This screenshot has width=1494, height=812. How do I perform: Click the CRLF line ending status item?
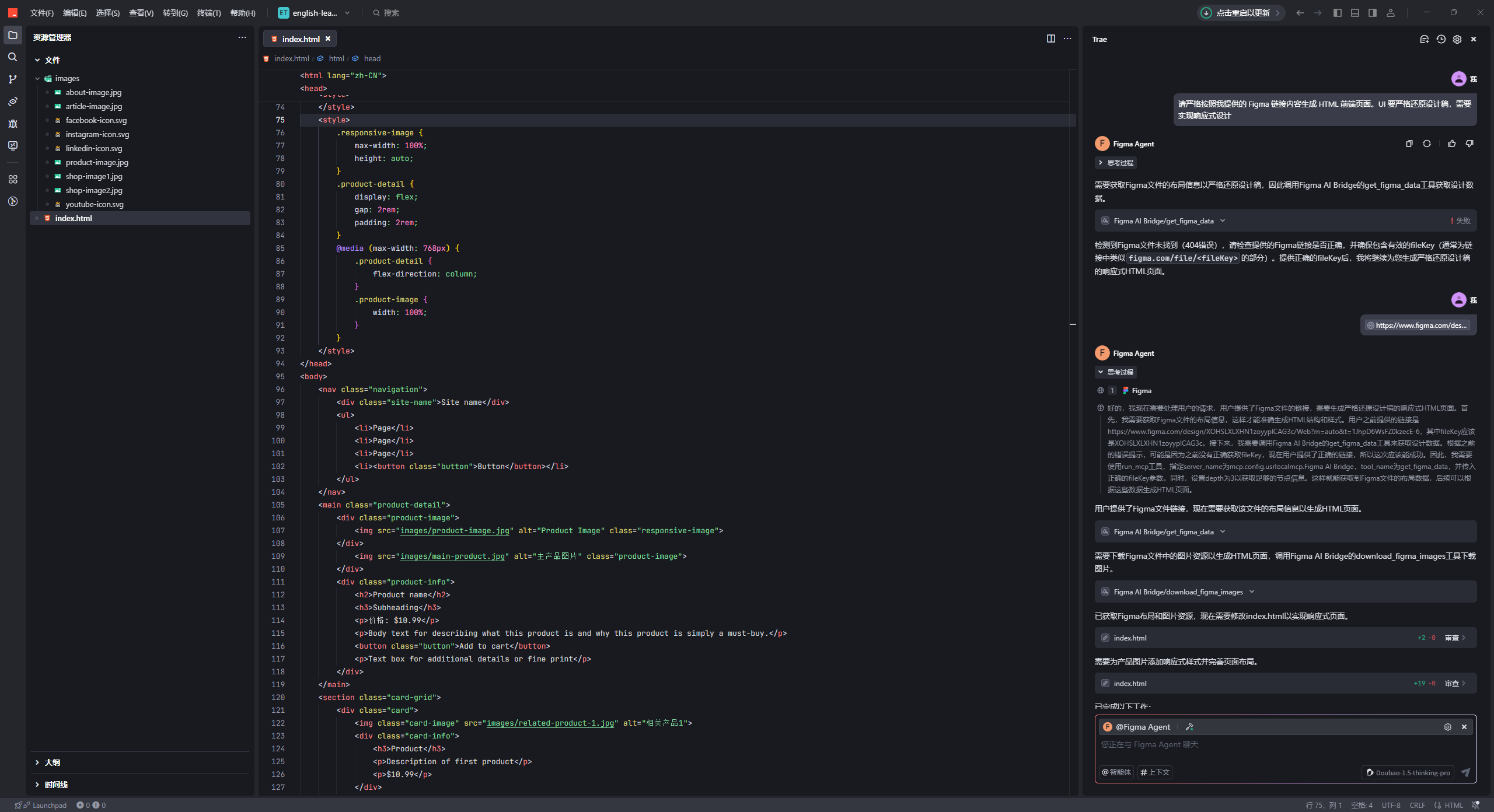coord(1418,805)
